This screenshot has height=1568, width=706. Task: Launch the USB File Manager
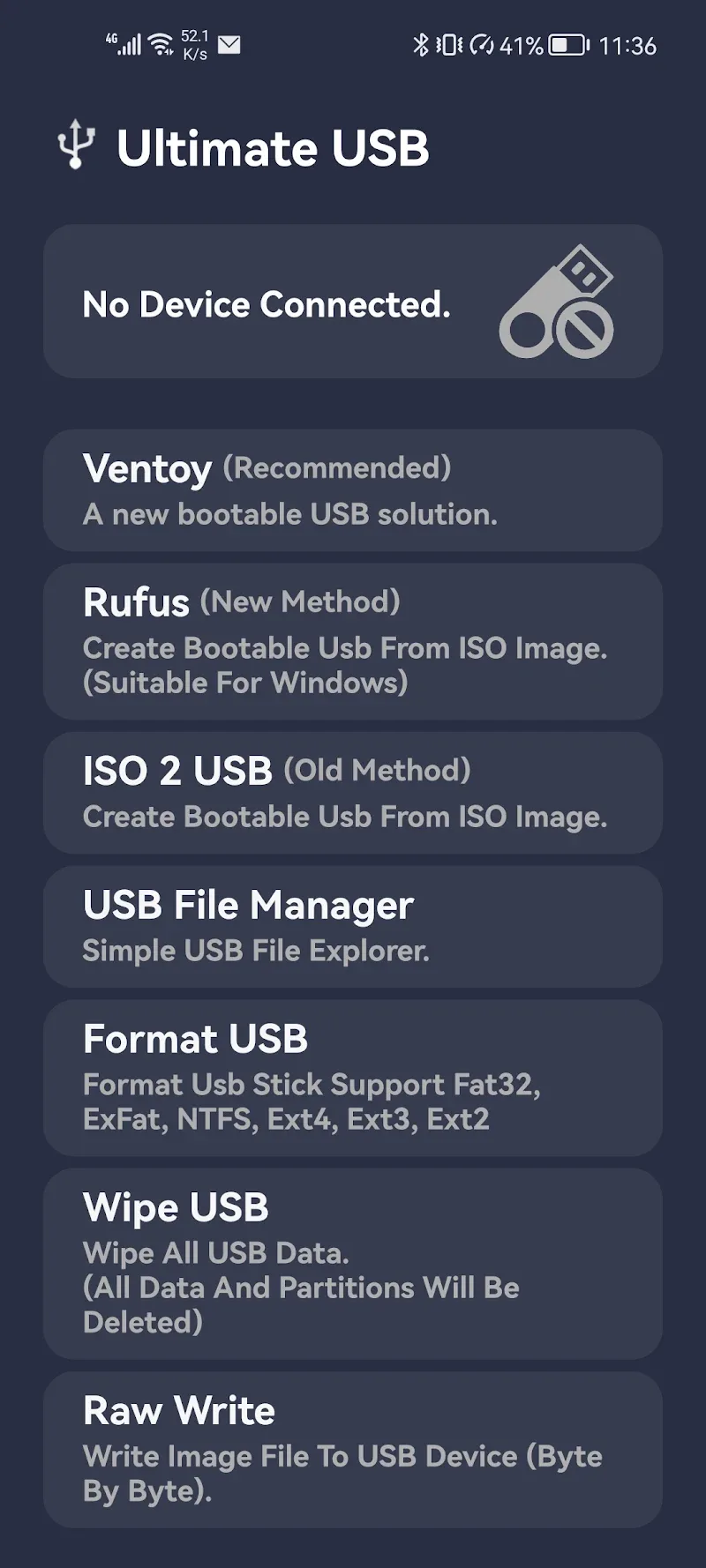pyautogui.click(x=352, y=926)
